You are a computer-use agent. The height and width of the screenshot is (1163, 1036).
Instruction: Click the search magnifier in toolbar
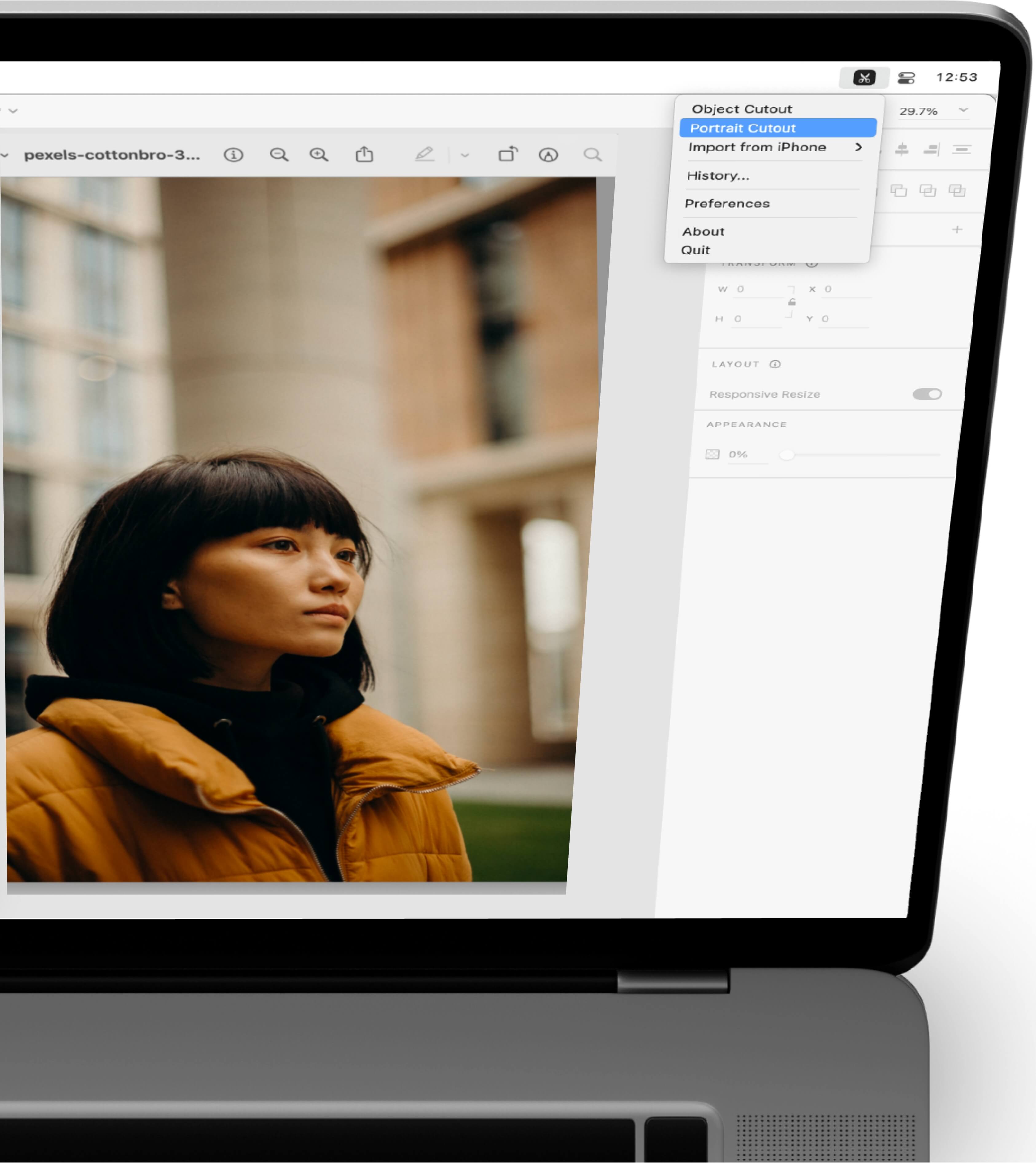(592, 155)
